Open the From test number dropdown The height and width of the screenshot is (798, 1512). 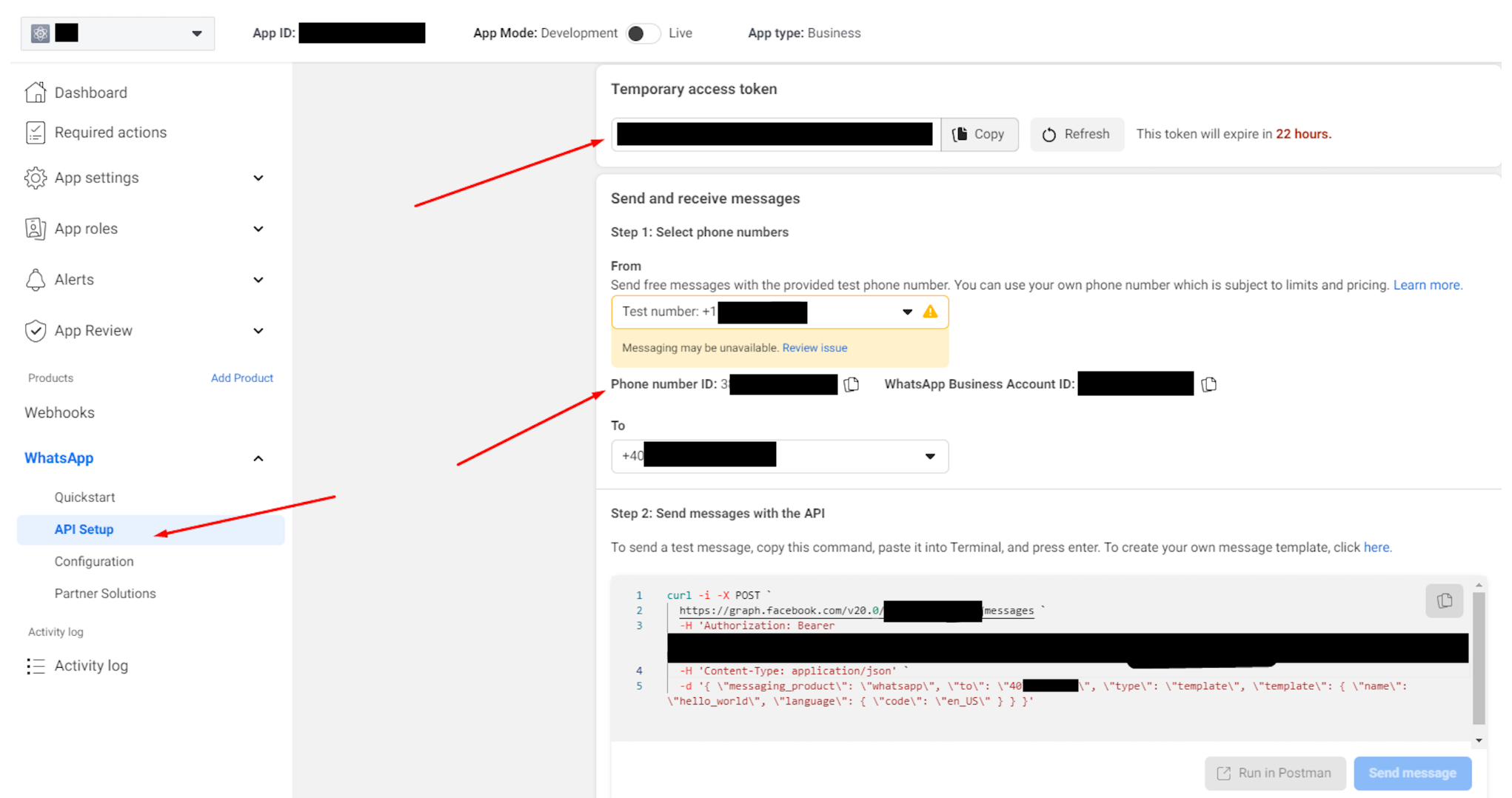pyautogui.click(x=779, y=312)
